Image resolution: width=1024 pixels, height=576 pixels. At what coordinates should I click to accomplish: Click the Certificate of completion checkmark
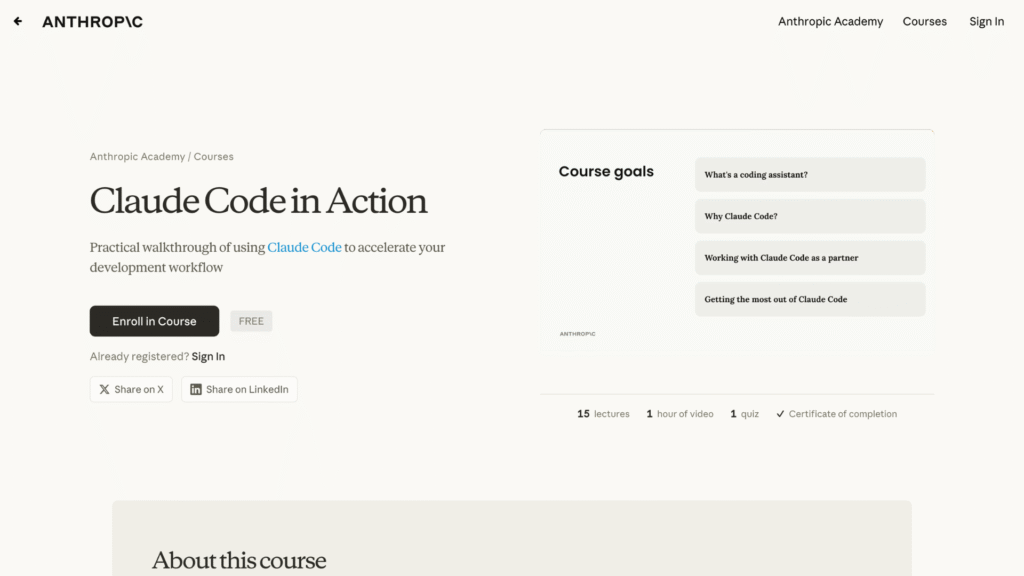tap(780, 414)
